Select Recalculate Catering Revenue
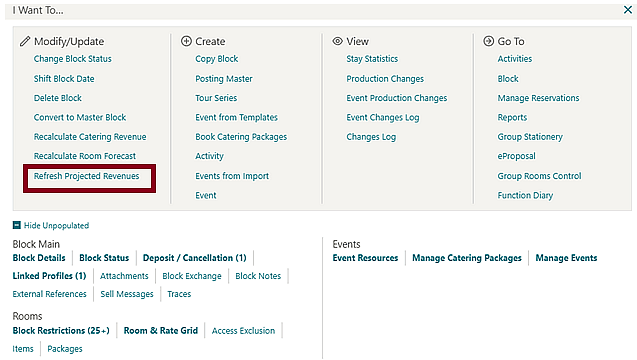This screenshot has width=637, height=360. tap(90, 137)
